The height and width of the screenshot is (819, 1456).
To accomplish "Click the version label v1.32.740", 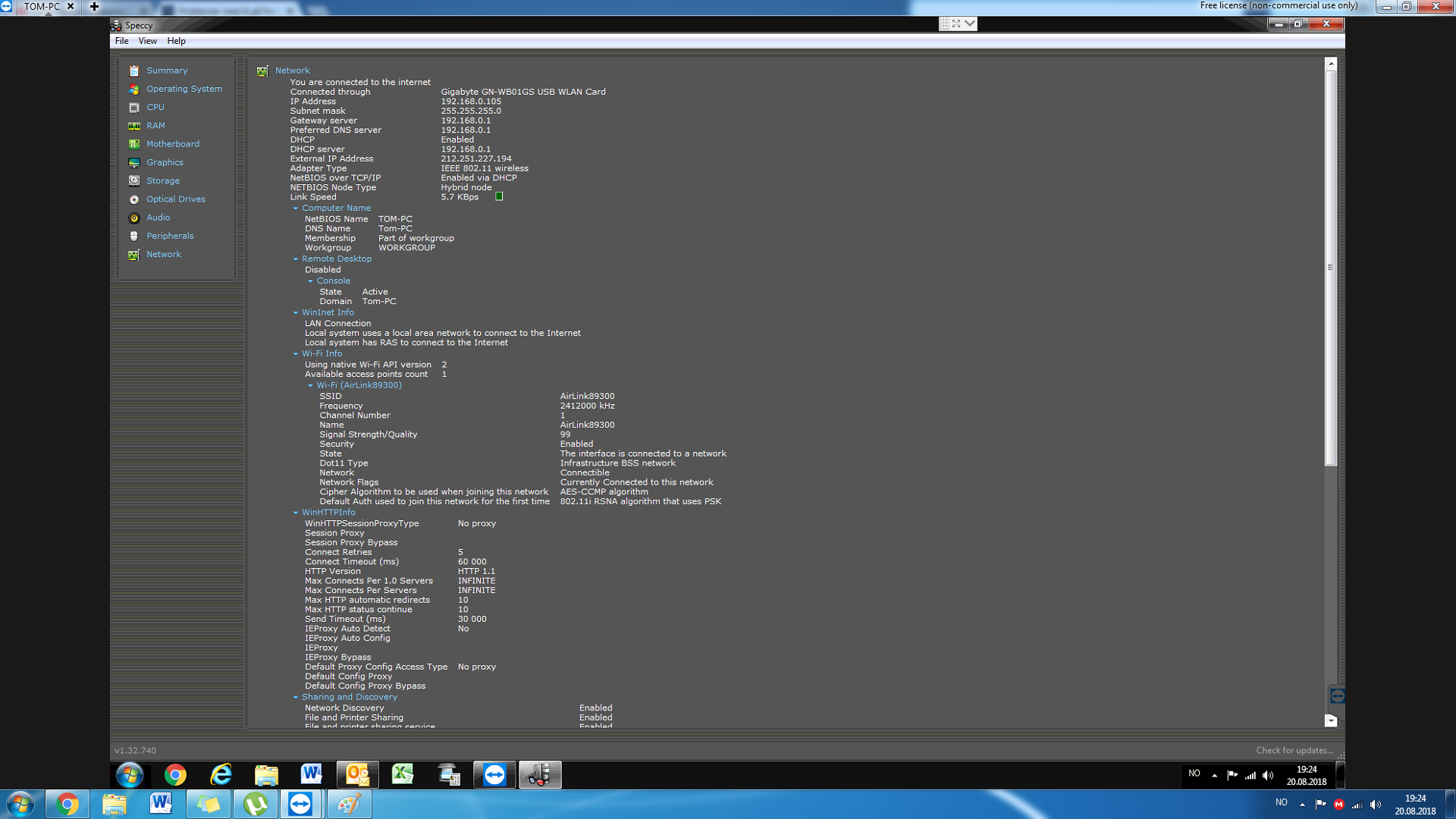I will [135, 751].
